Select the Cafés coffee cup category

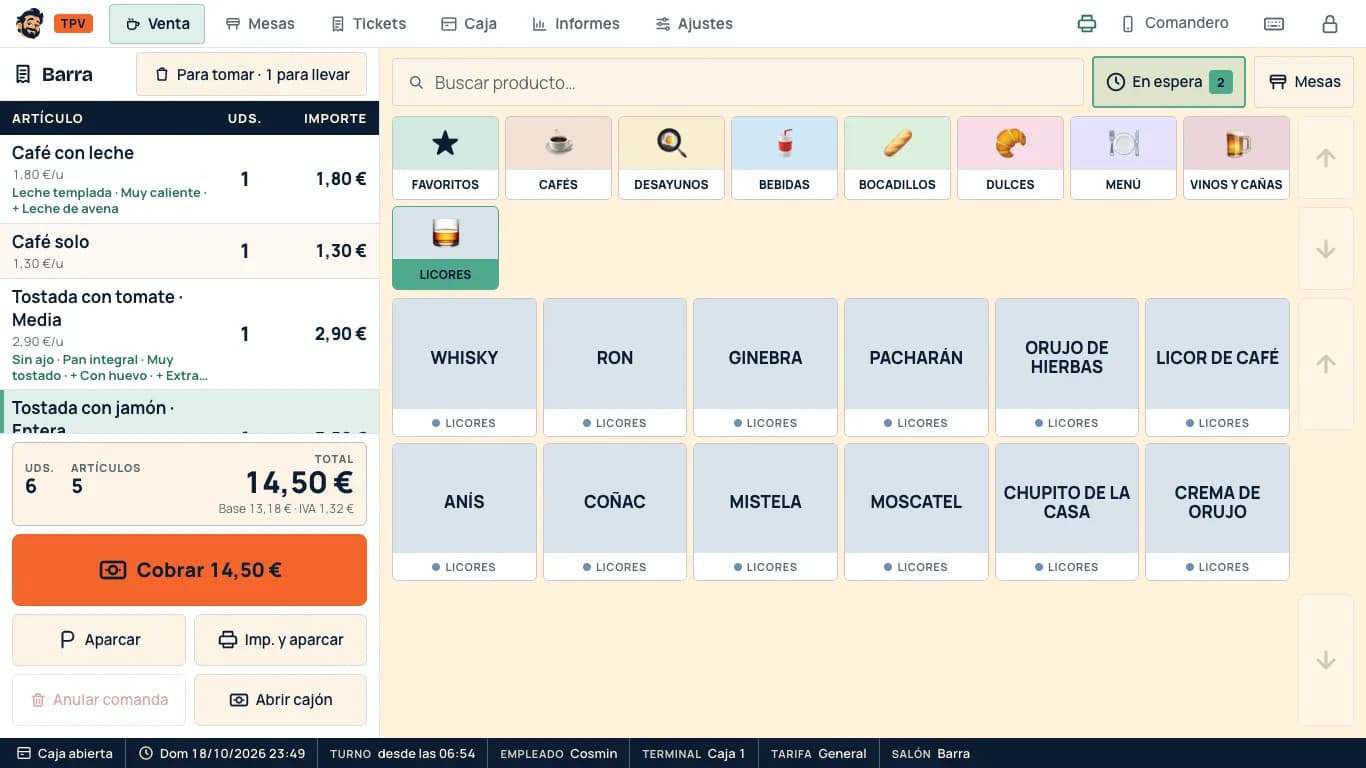coord(558,158)
